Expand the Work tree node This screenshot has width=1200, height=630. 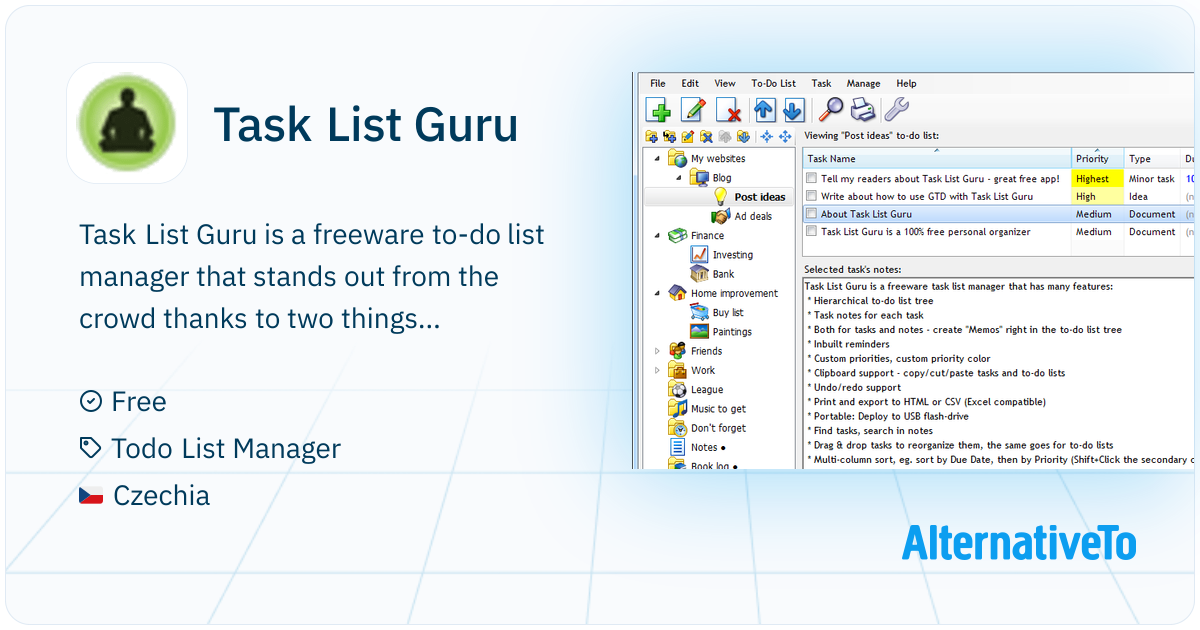[657, 370]
